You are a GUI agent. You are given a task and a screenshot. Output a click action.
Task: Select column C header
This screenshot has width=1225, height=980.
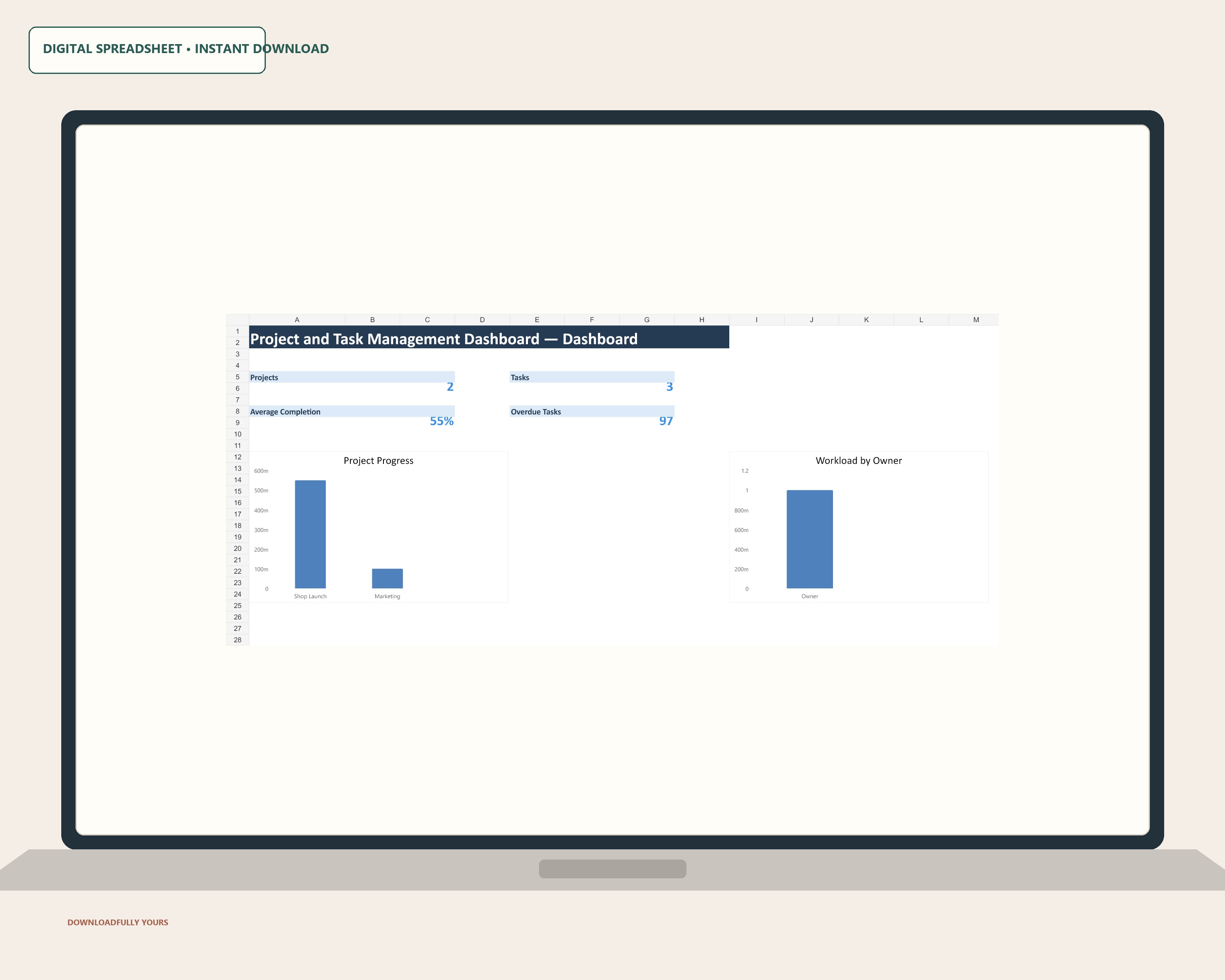(x=427, y=320)
